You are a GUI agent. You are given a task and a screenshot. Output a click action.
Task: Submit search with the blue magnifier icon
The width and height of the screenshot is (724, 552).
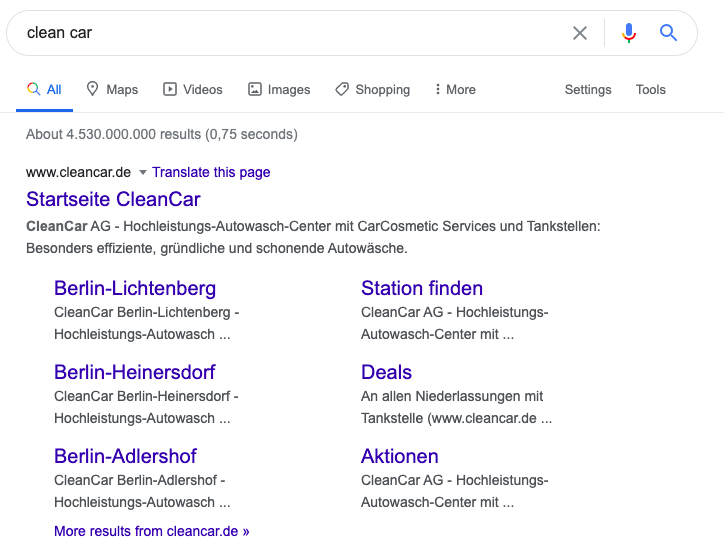tap(668, 33)
